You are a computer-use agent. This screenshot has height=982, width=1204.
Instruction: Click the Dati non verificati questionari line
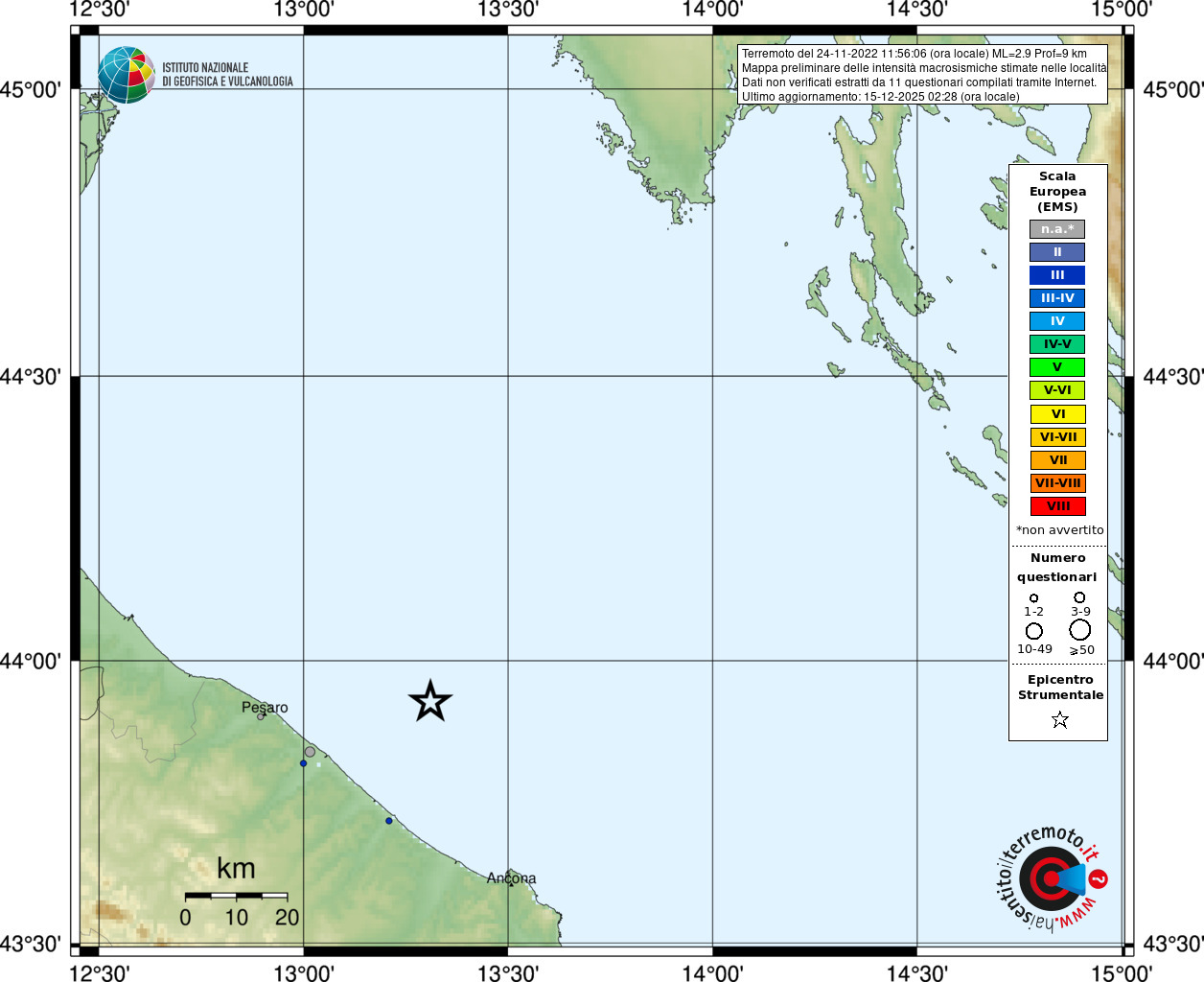[x=919, y=82]
